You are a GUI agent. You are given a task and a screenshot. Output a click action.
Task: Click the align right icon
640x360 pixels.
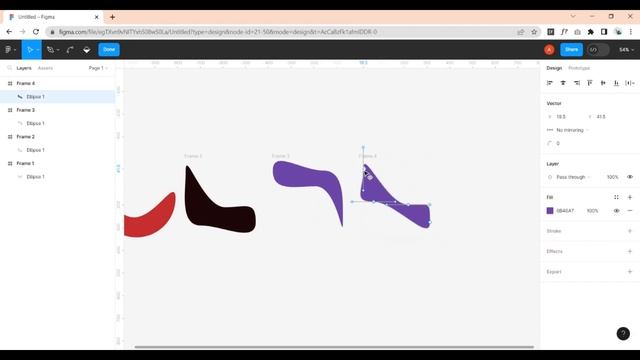pyautogui.click(x=576, y=83)
